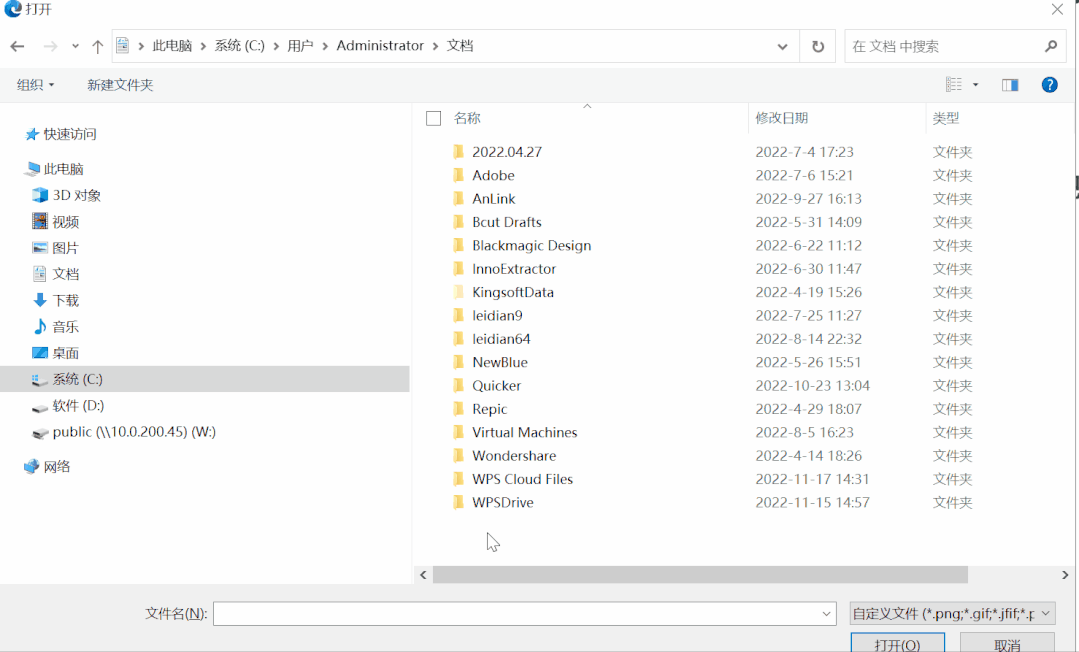This screenshot has width=1079, height=652.
Task: Select the NewBlue folder icon
Action: tap(459, 362)
